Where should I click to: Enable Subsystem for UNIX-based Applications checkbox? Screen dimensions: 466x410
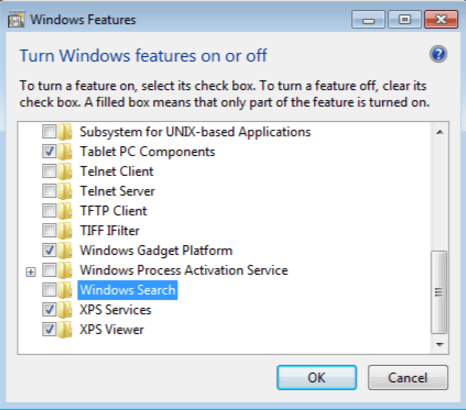[x=49, y=132]
